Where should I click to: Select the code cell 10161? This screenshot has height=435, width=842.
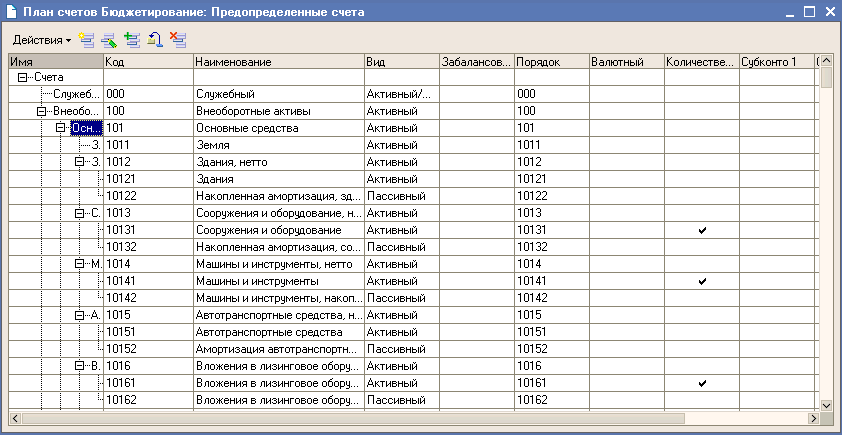tap(149, 383)
